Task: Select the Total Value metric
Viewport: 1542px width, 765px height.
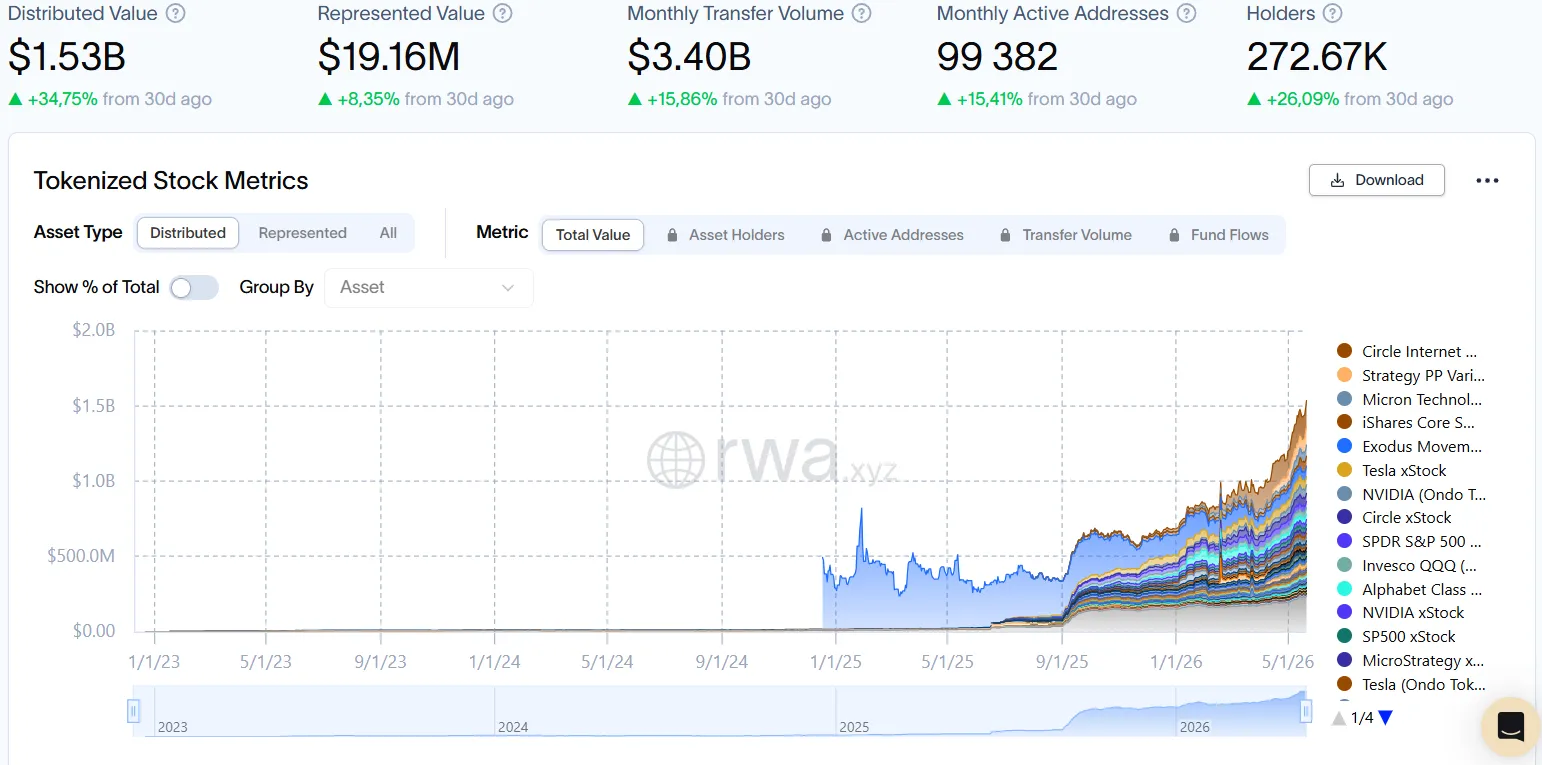Action: (x=593, y=235)
